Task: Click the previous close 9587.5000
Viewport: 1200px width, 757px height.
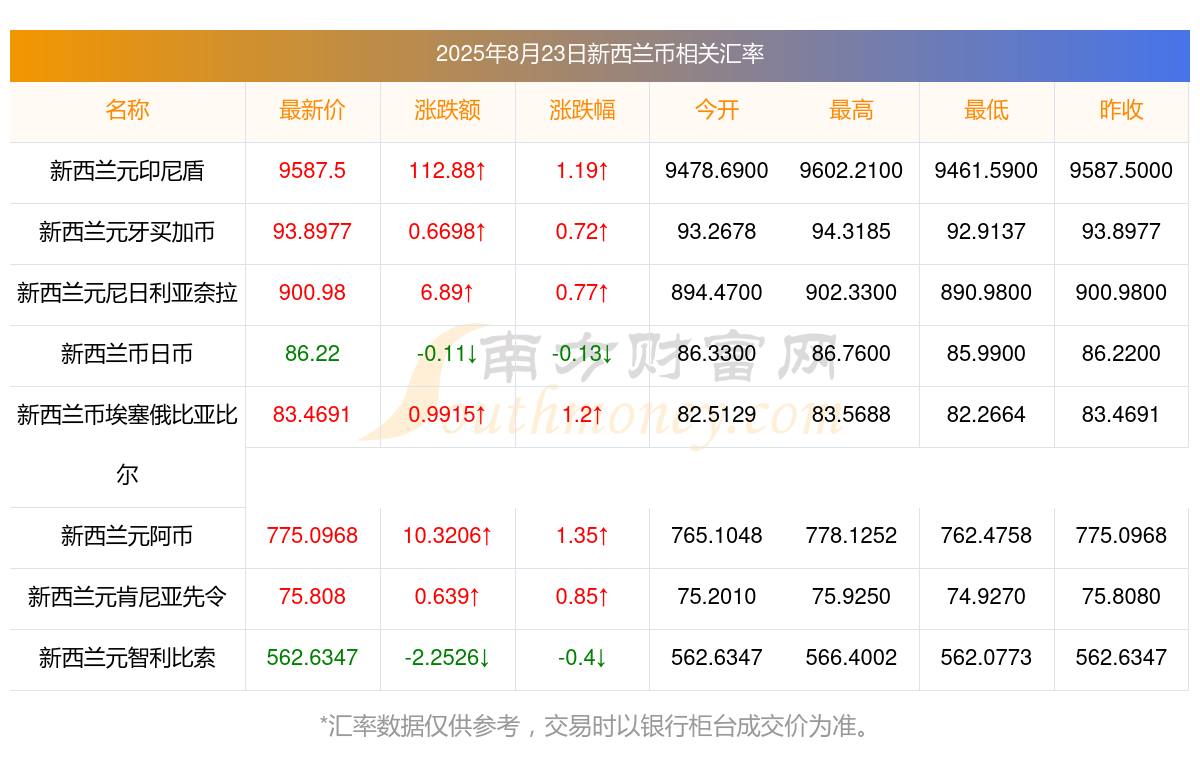Action: [1121, 171]
